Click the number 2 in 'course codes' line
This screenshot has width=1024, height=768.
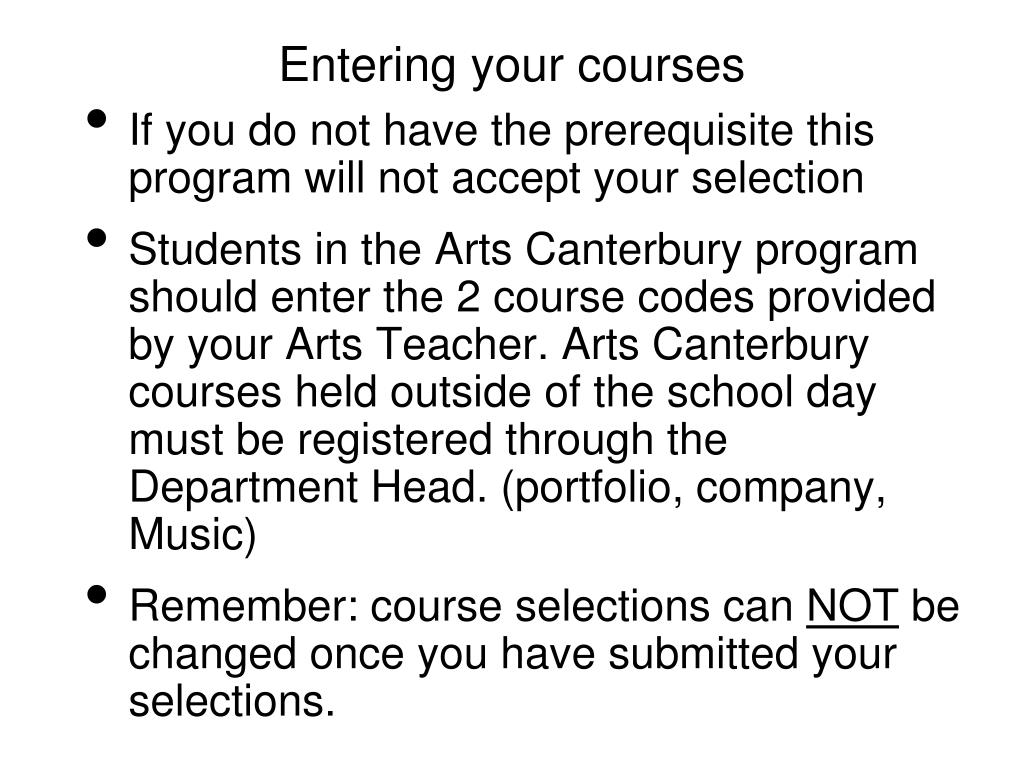coord(467,298)
